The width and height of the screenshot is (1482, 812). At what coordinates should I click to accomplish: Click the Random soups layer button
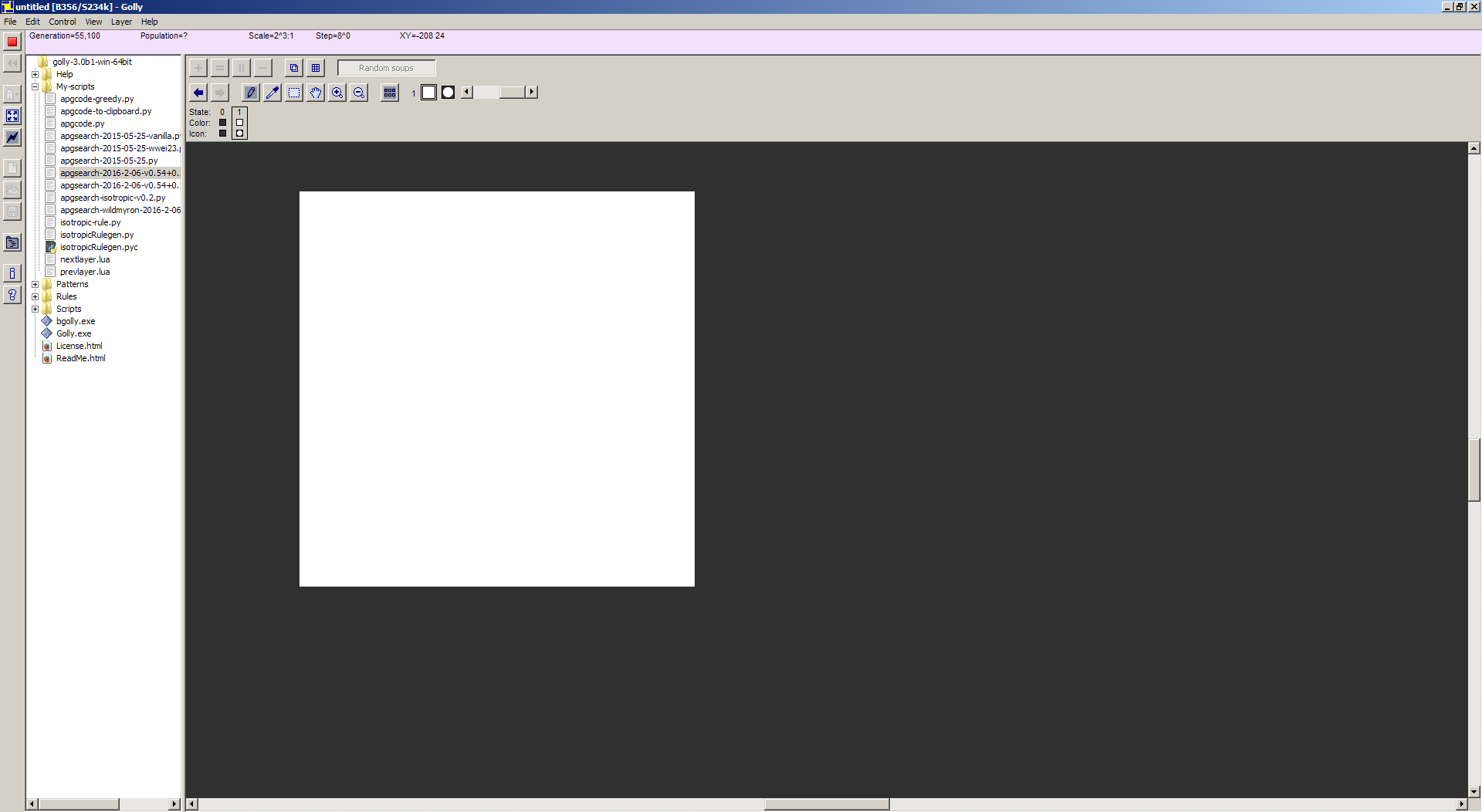[x=387, y=68]
